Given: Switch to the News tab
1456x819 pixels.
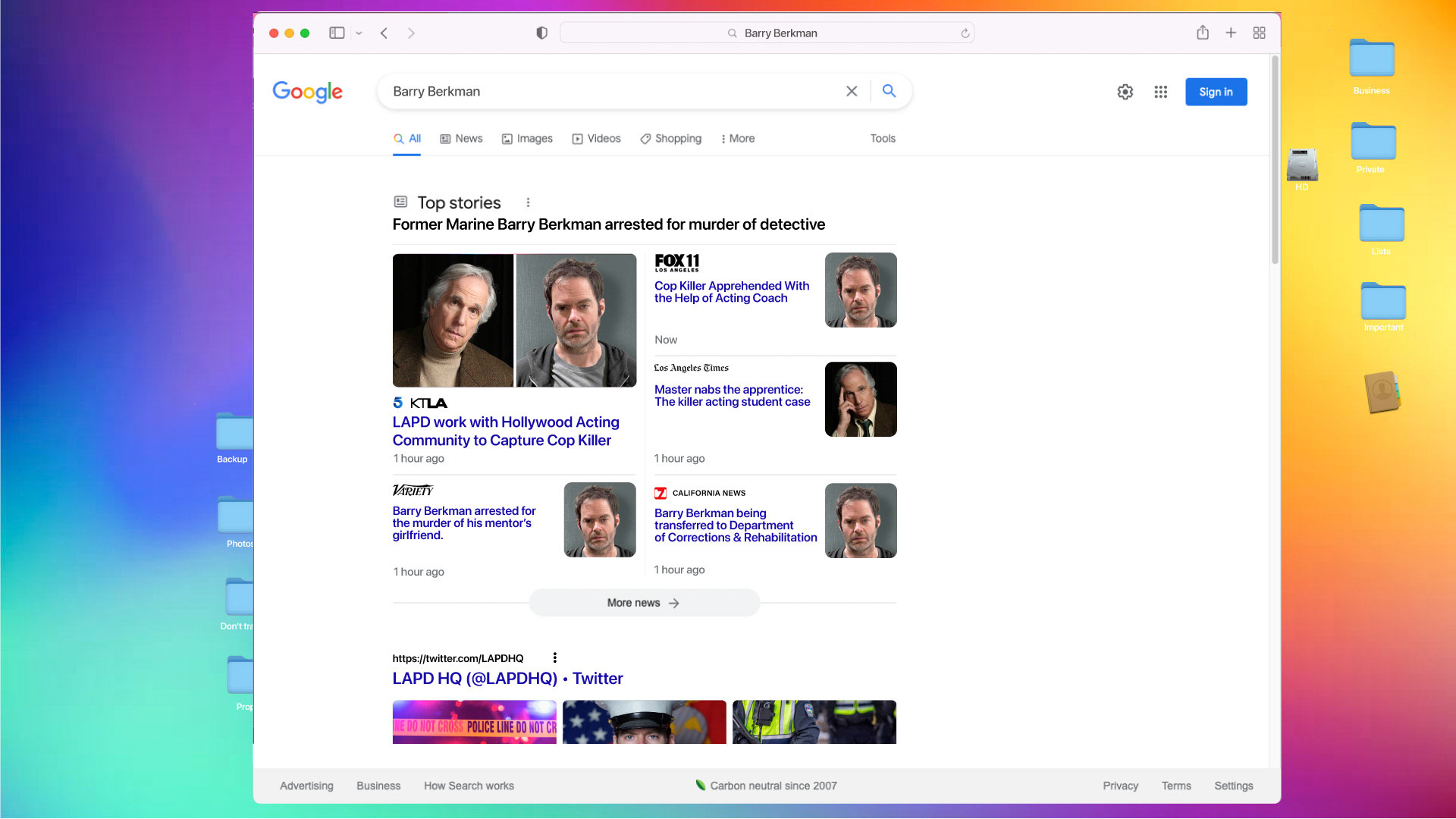Looking at the screenshot, I should coord(461,139).
